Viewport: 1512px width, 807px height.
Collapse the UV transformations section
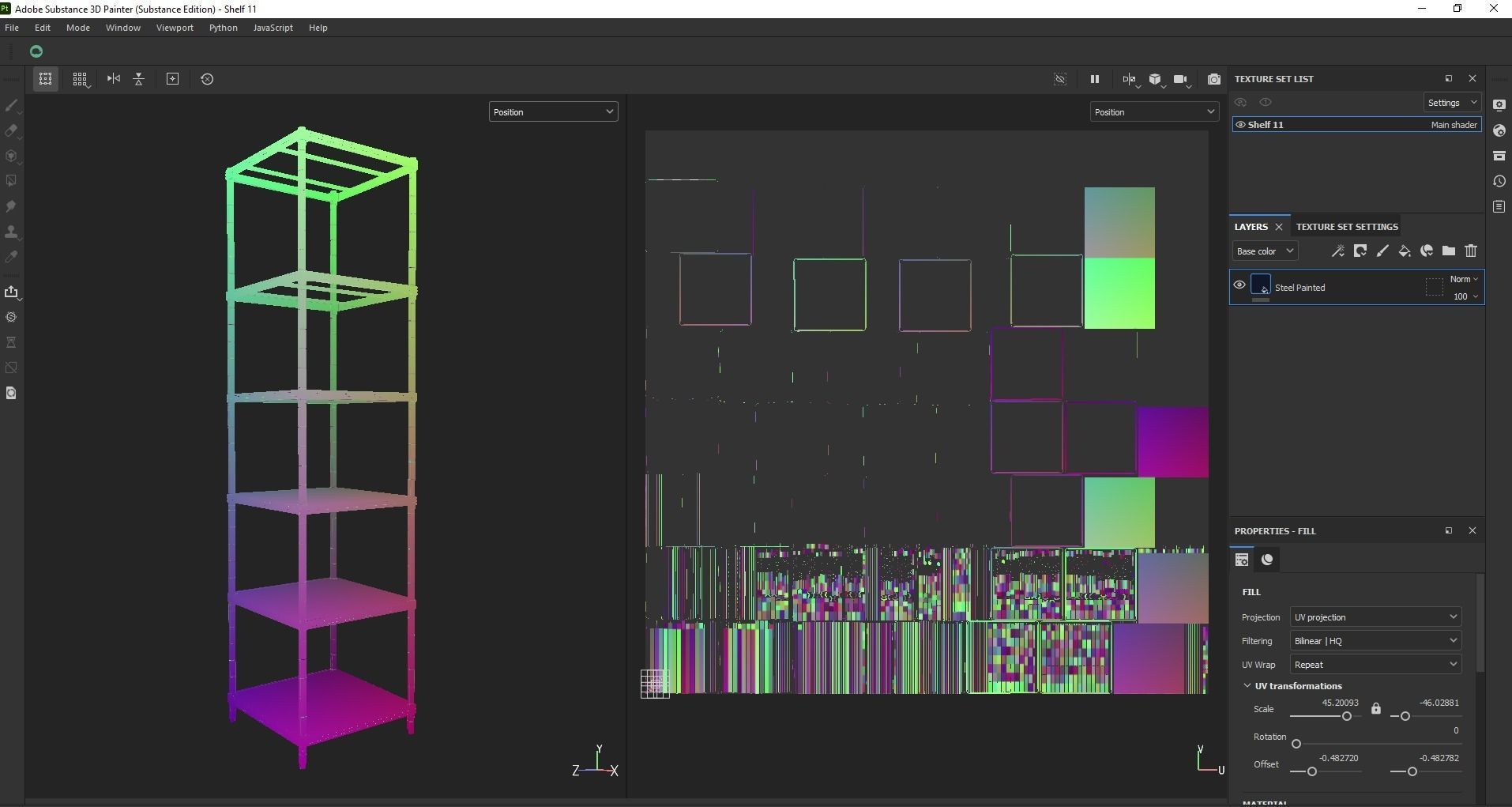coord(1247,686)
